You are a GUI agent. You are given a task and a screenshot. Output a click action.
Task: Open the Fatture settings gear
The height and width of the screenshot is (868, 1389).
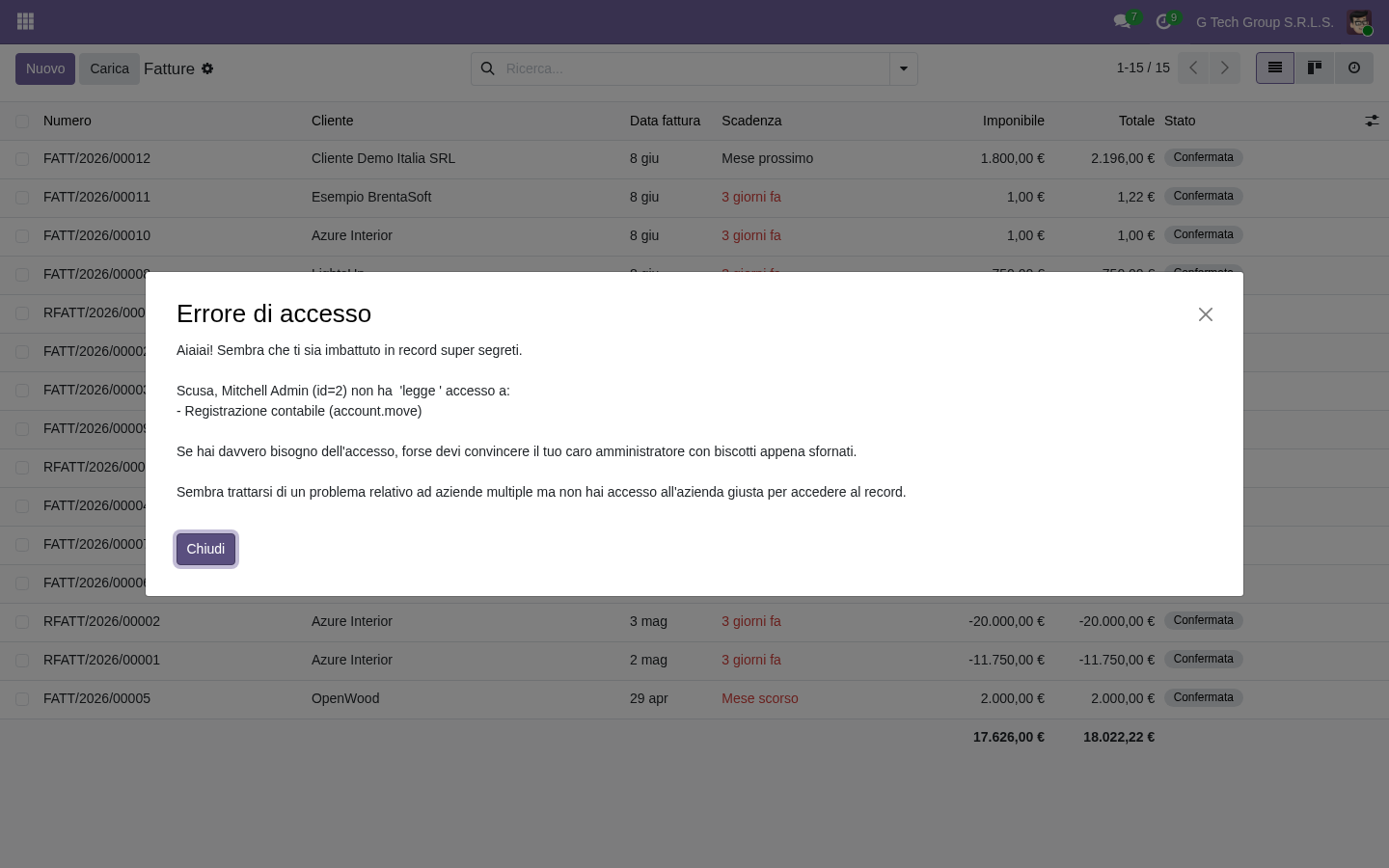[207, 68]
